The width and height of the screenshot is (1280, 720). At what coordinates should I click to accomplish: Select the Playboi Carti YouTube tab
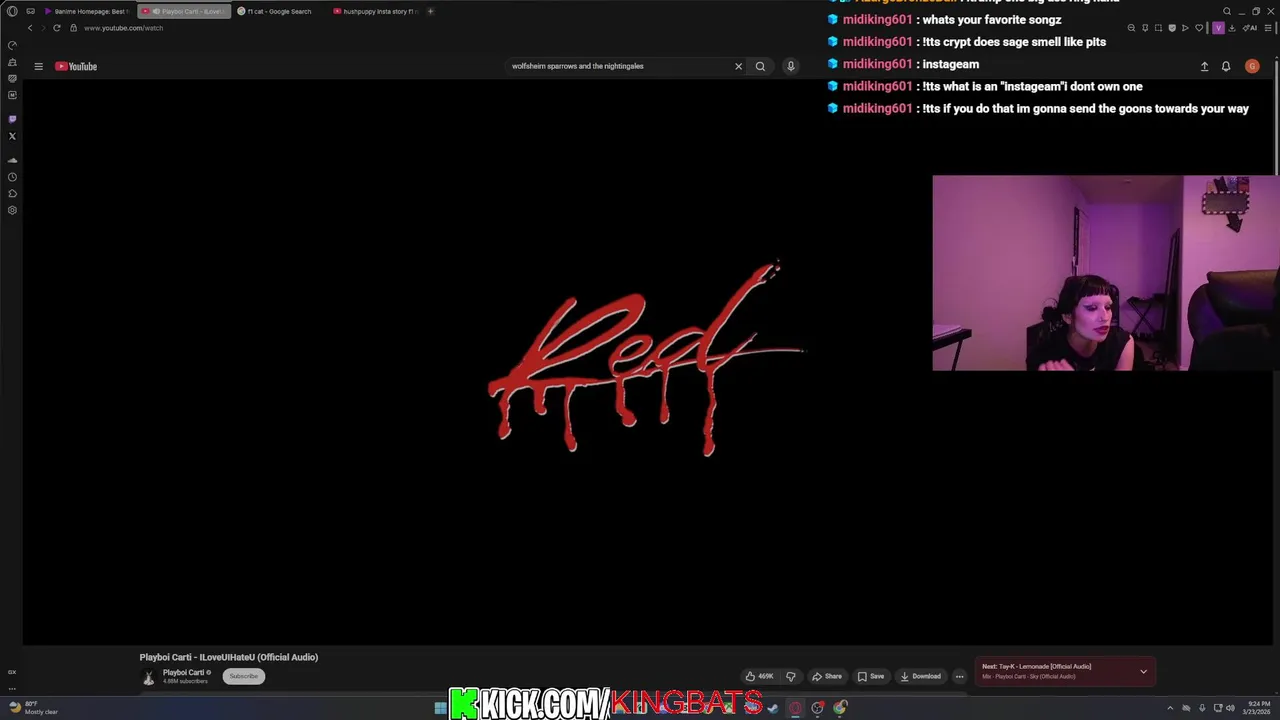[185, 11]
